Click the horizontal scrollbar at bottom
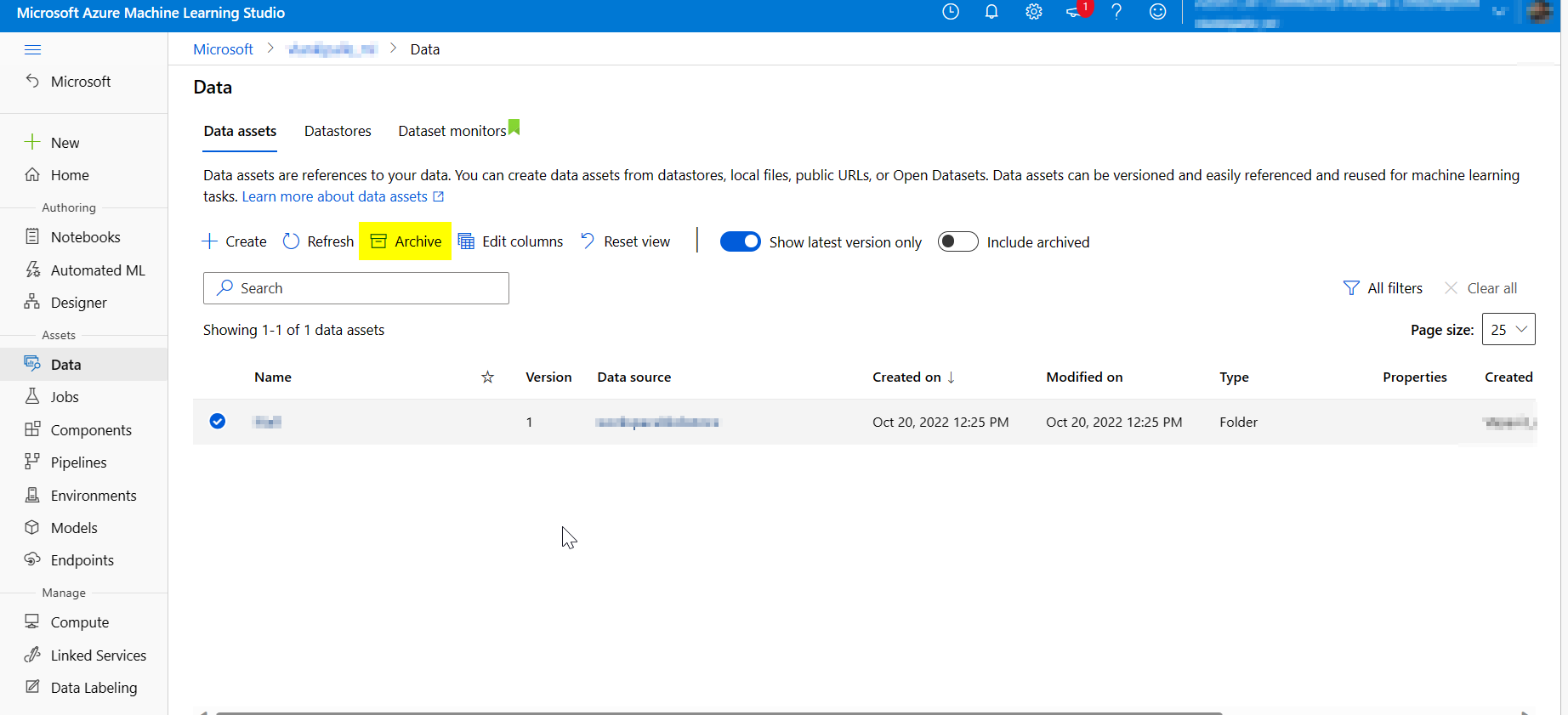This screenshot has width=1568, height=715. click(719, 712)
